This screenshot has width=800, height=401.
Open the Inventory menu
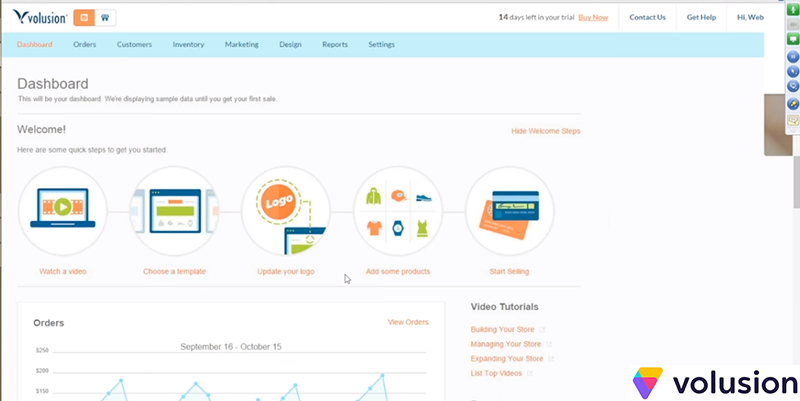tap(188, 45)
